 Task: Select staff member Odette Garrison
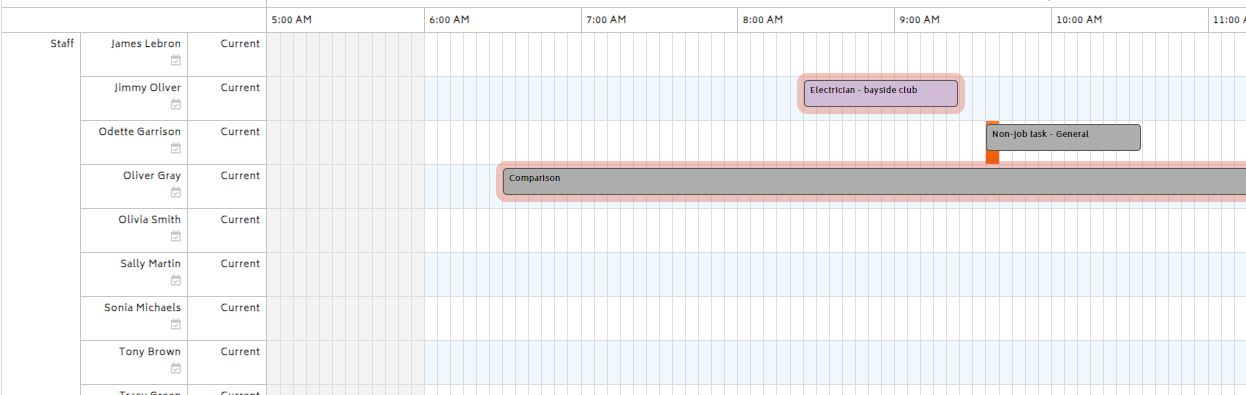(140, 132)
